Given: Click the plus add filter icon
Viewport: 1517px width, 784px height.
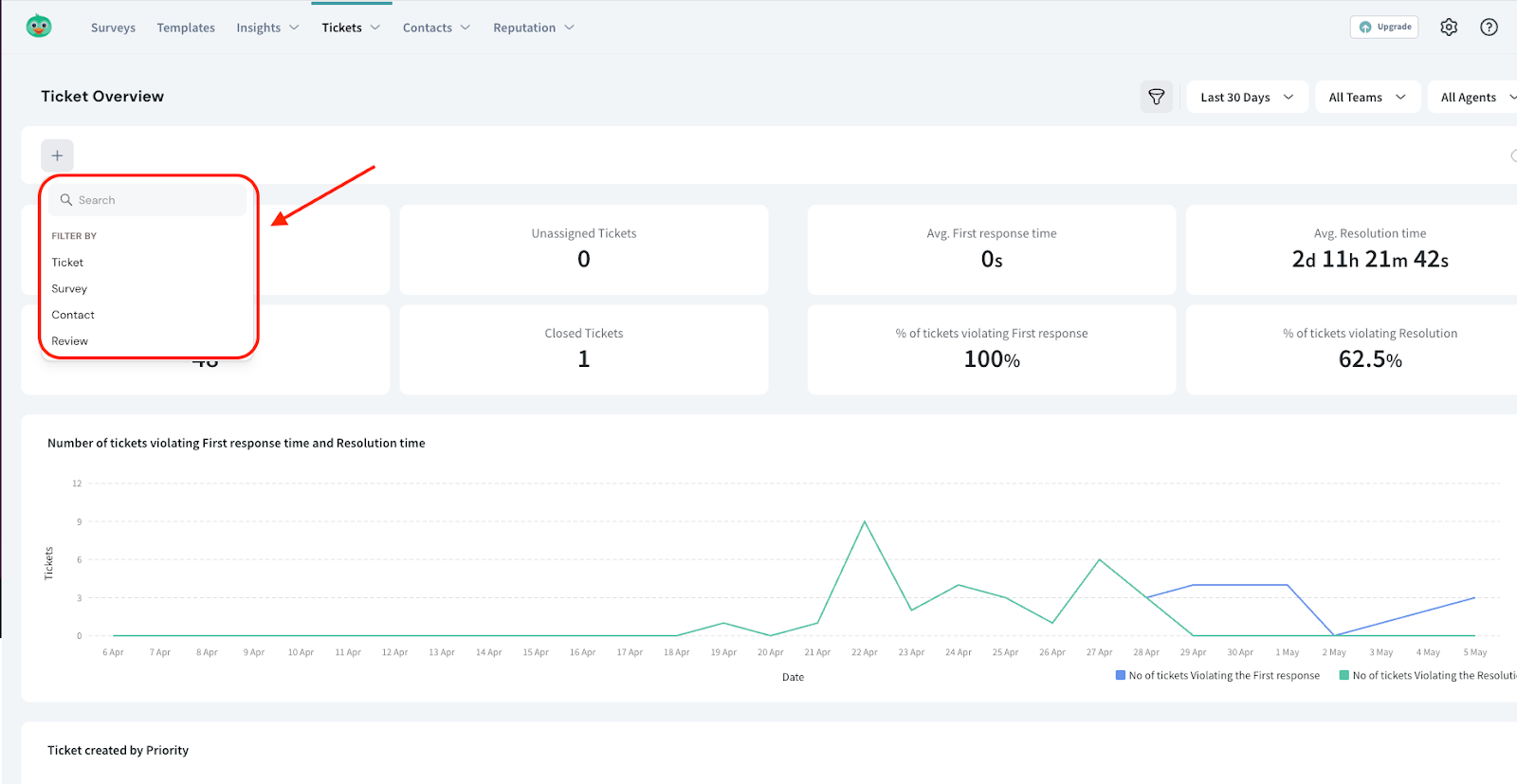Looking at the screenshot, I should pos(57,155).
